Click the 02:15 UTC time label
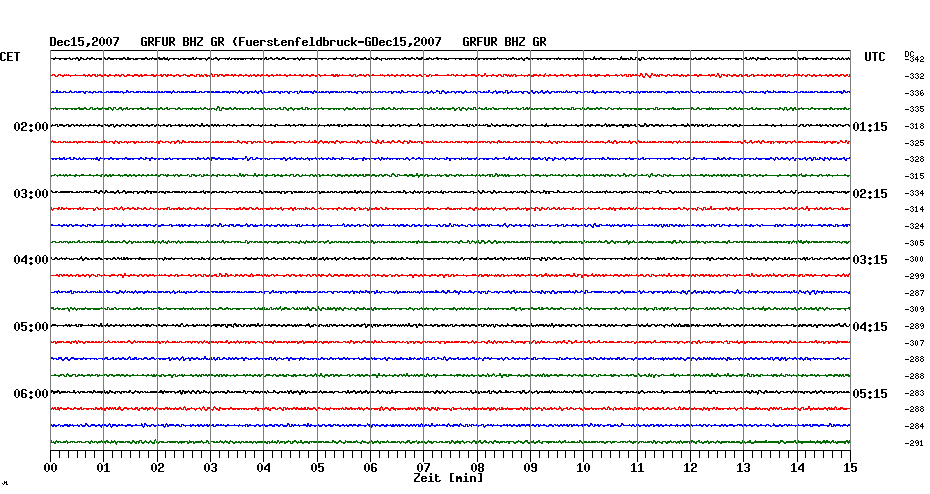The image size is (930, 494). pos(870,194)
